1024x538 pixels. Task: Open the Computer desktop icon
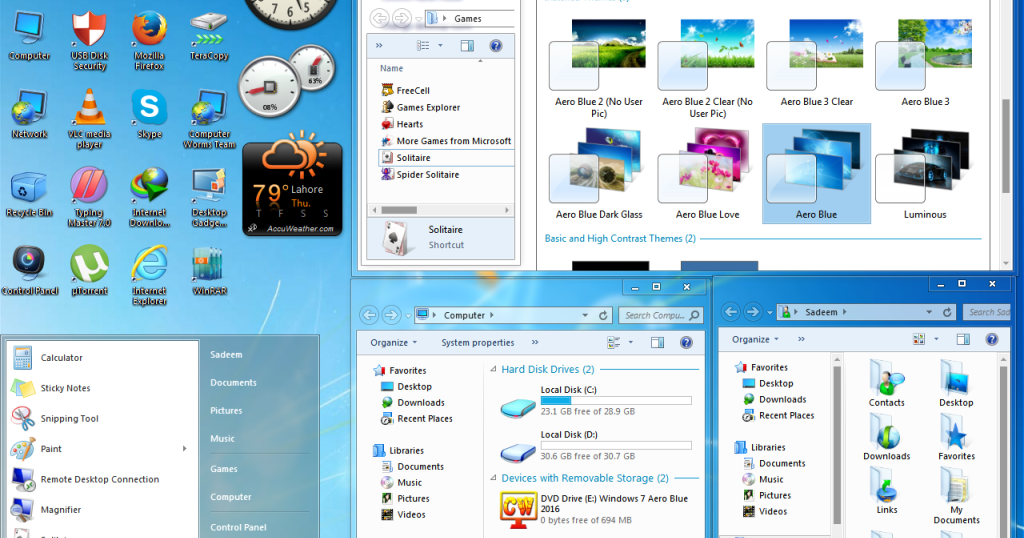29,37
